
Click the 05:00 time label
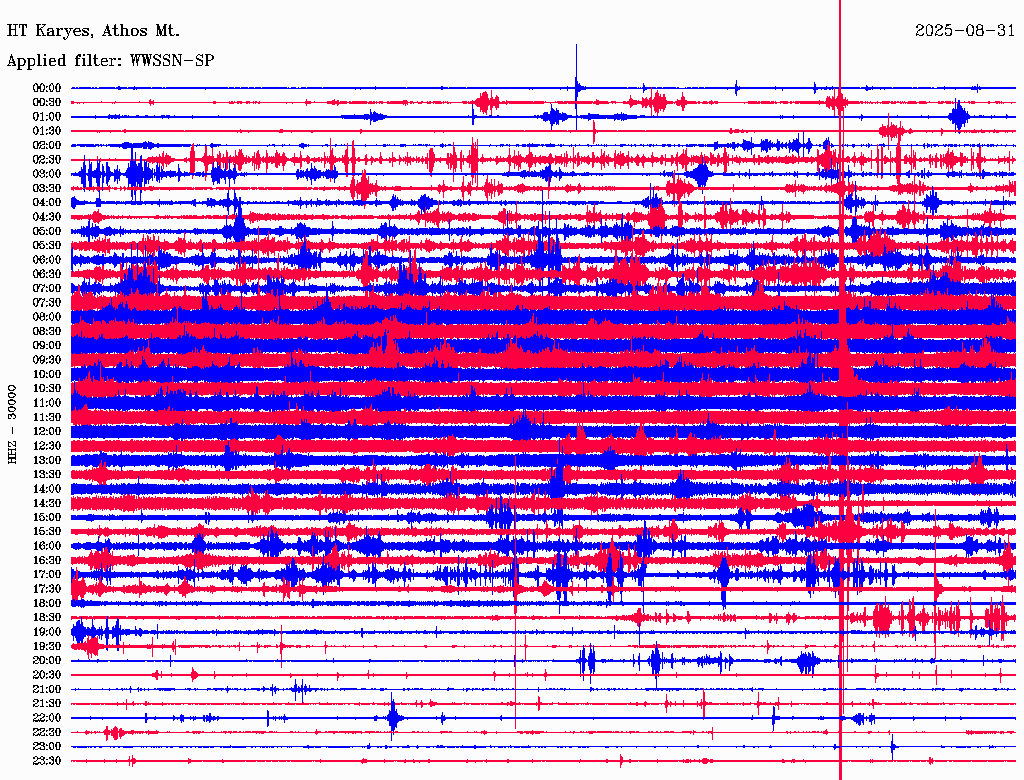point(47,231)
